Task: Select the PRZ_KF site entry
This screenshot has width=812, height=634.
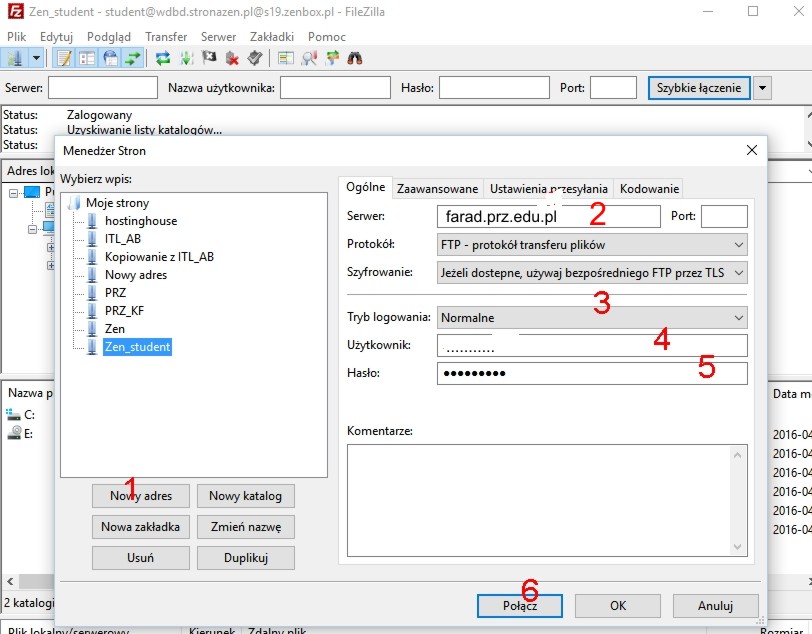Action: (124, 311)
